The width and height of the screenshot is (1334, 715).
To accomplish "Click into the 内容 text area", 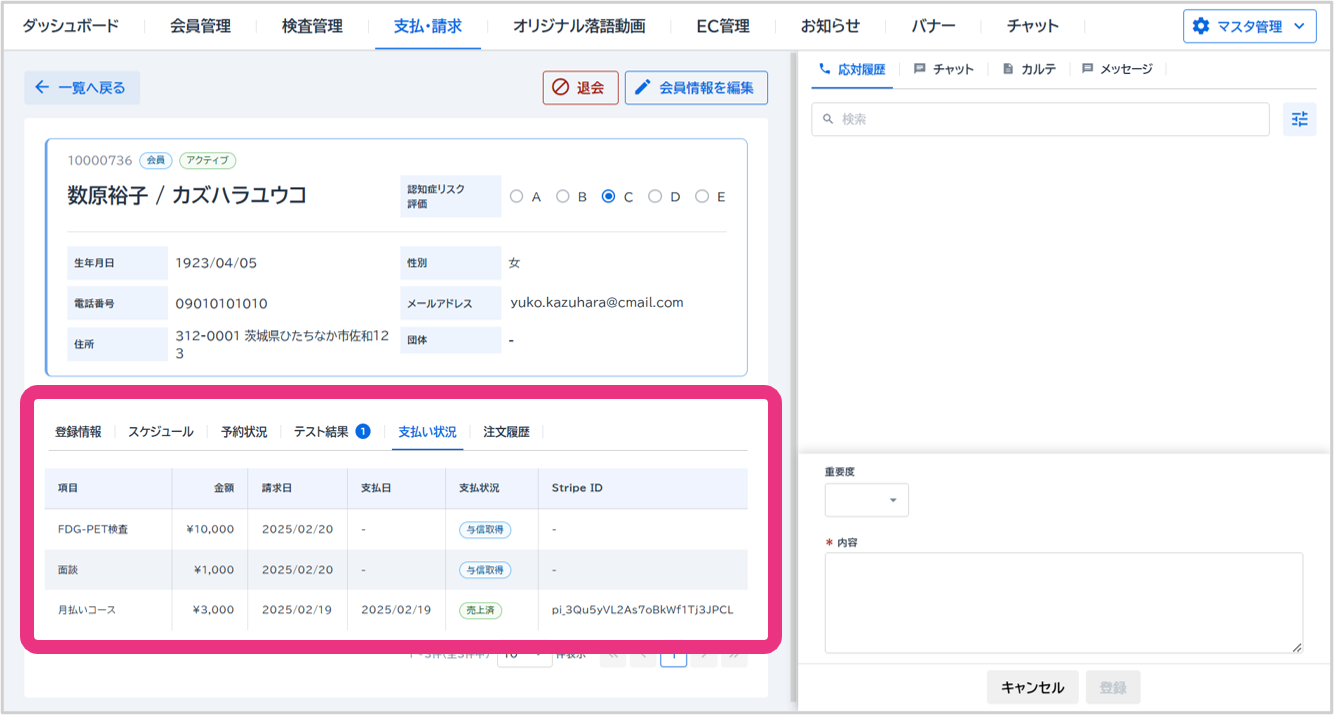I will click(x=1063, y=602).
